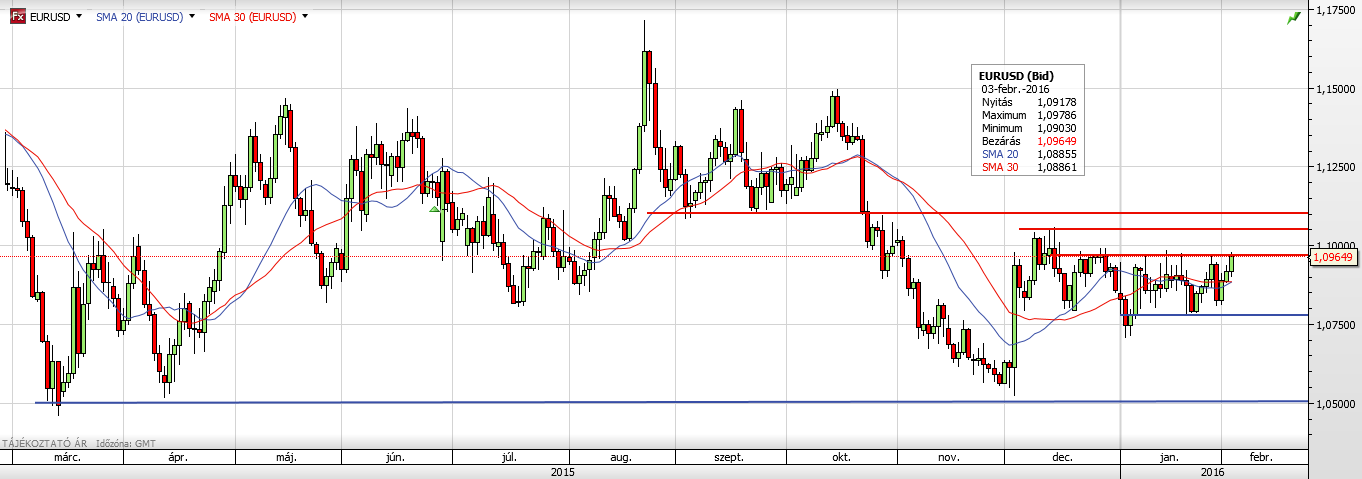1362x479 pixels.
Task: Click the 1,09649 current price tag
Action: pyautogui.click(x=1334, y=257)
